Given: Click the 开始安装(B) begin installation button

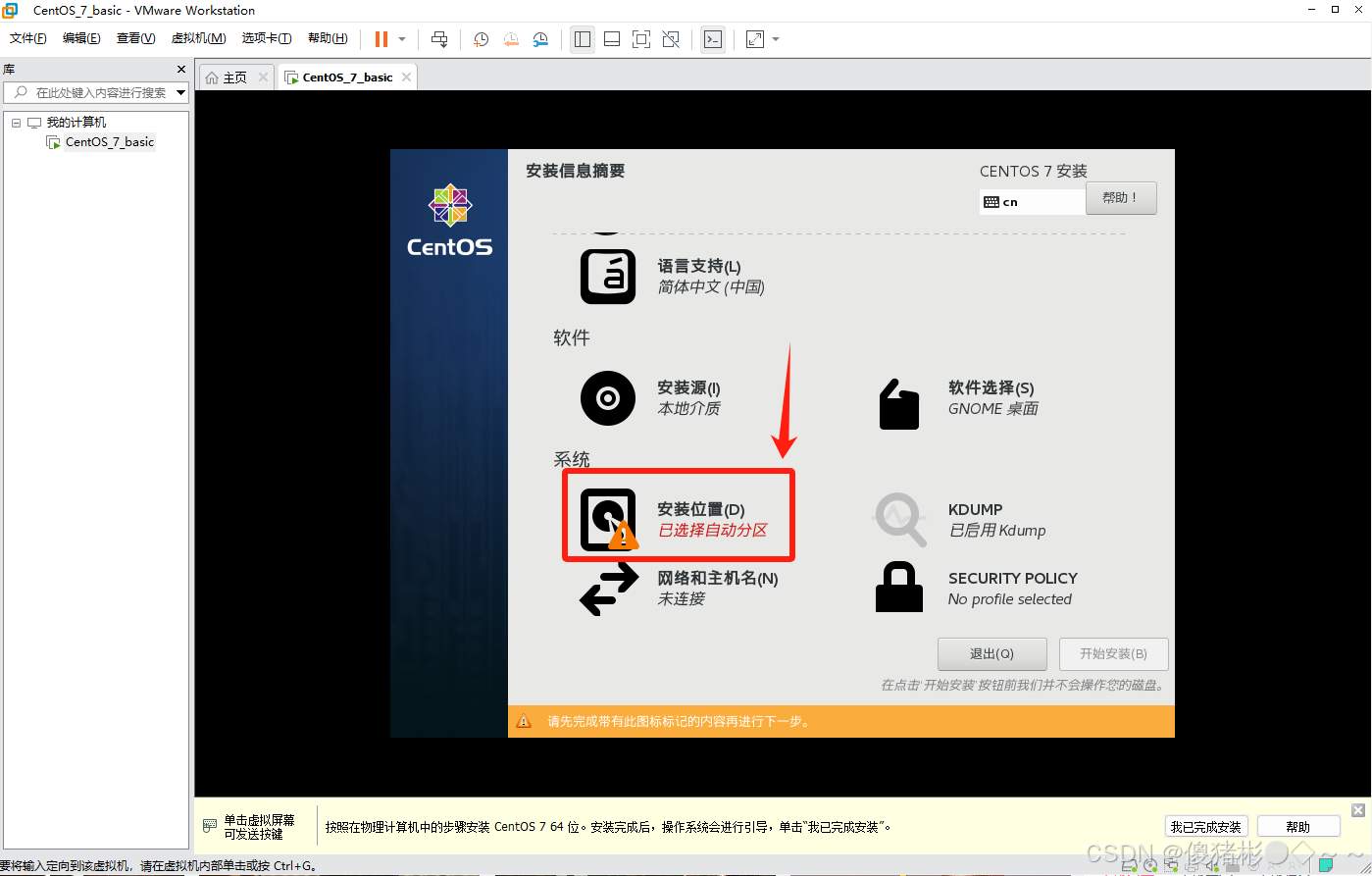Looking at the screenshot, I should [1114, 654].
